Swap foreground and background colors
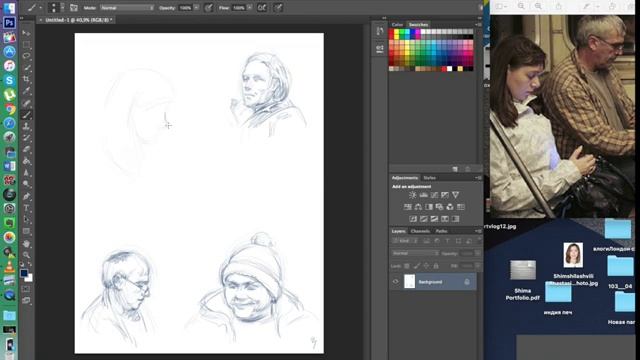This screenshot has width=640, height=360. coord(30,264)
